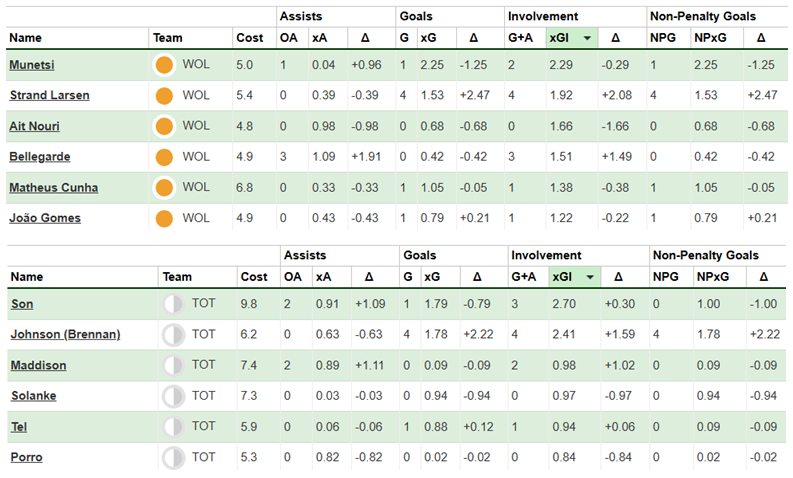793x478 pixels.
Task: Click Tottenham badge beside Johnson (Brennan)
Action: tap(173, 335)
